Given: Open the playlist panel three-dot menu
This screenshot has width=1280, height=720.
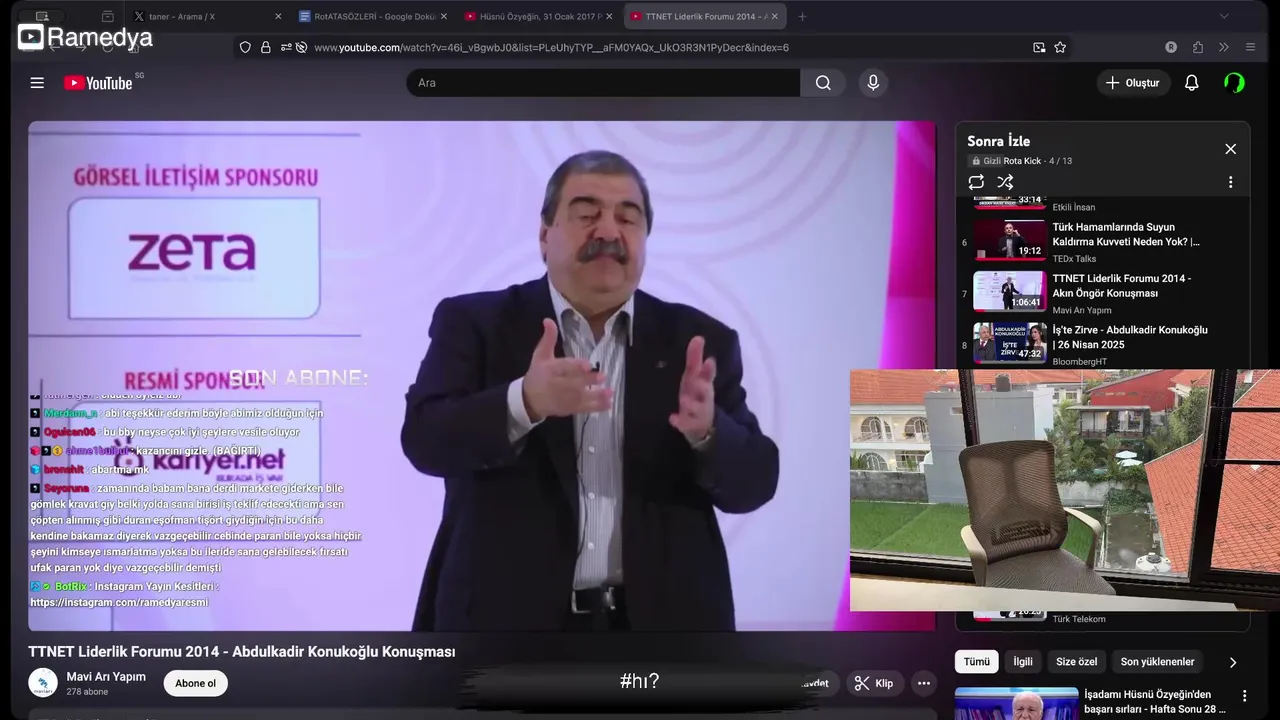Looking at the screenshot, I should pyautogui.click(x=1230, y=182).
